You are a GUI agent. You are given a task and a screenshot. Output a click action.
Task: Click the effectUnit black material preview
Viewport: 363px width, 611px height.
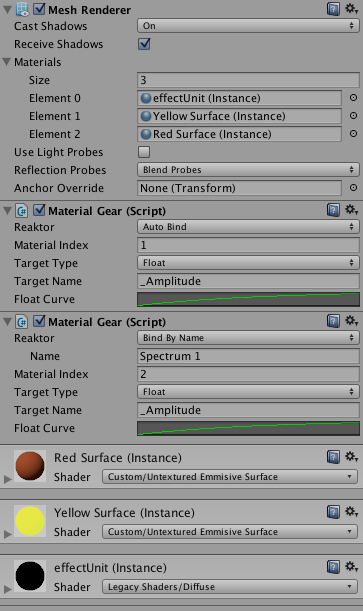[30, 576]
